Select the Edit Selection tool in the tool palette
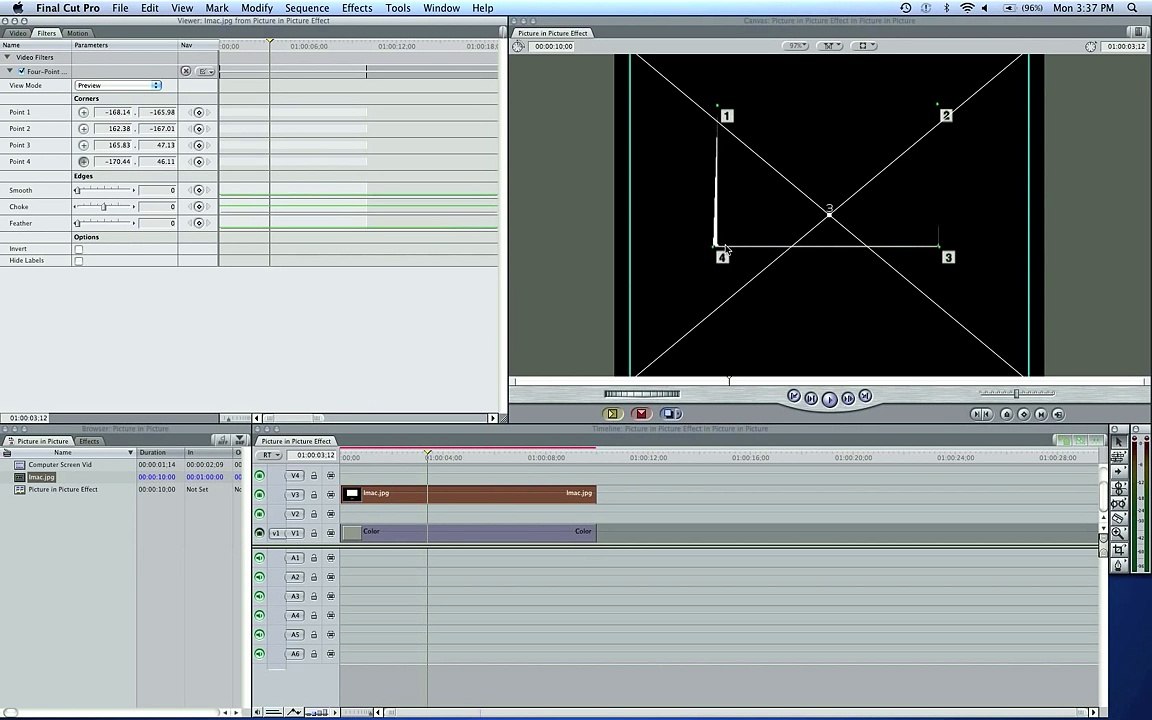Screen dimensions: 1152x720 pos(1118,456)
